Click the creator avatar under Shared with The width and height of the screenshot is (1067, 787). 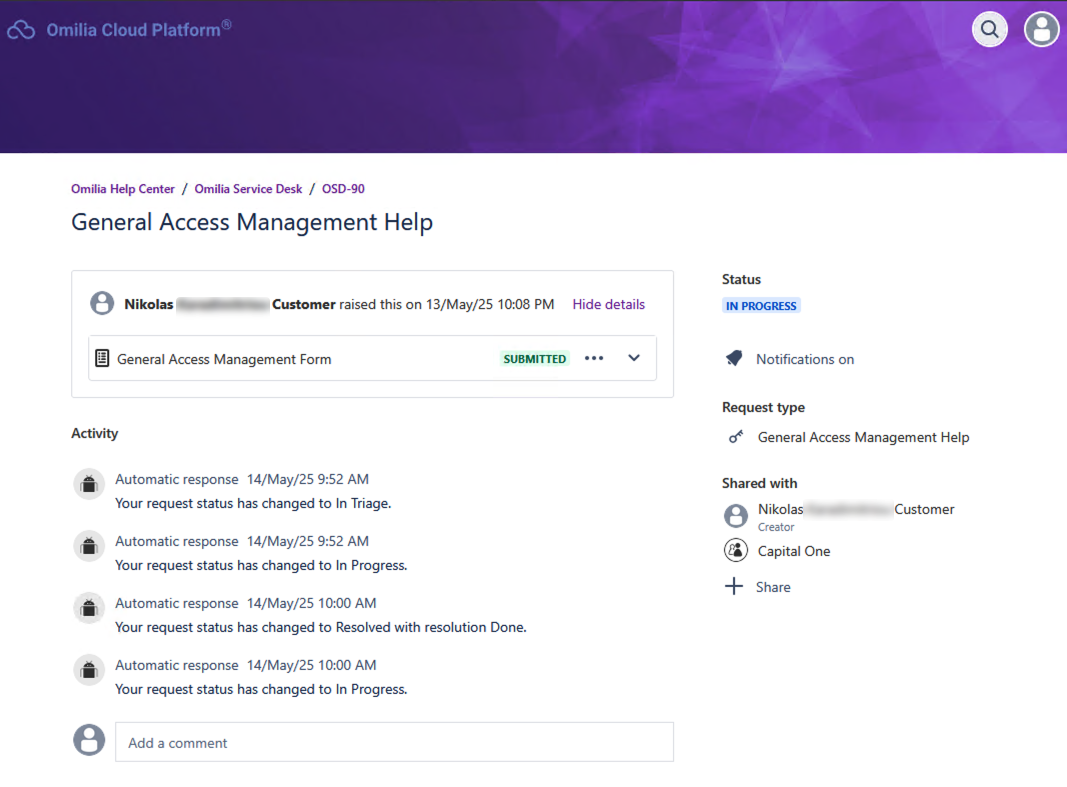point(736,515)
